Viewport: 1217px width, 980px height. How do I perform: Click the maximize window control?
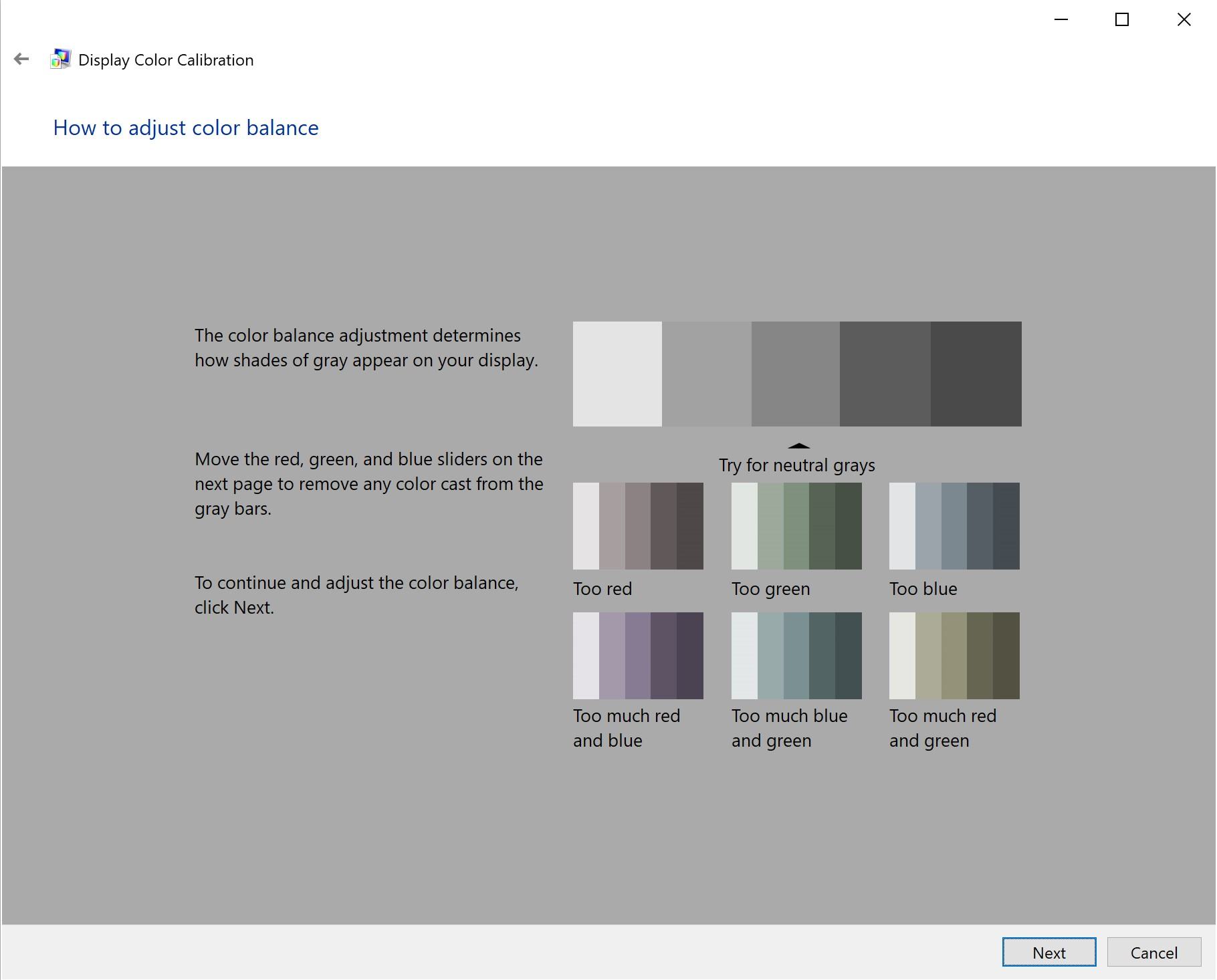1123,19
